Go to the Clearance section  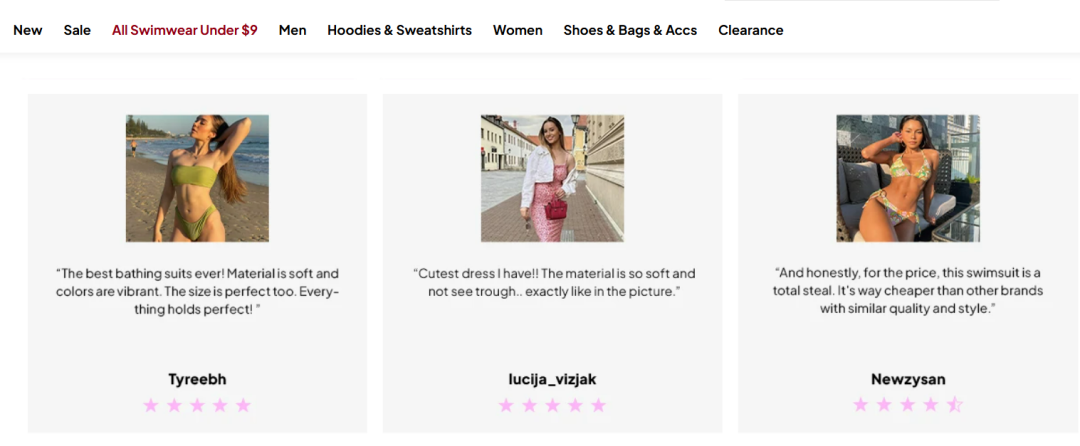(751, 30)
